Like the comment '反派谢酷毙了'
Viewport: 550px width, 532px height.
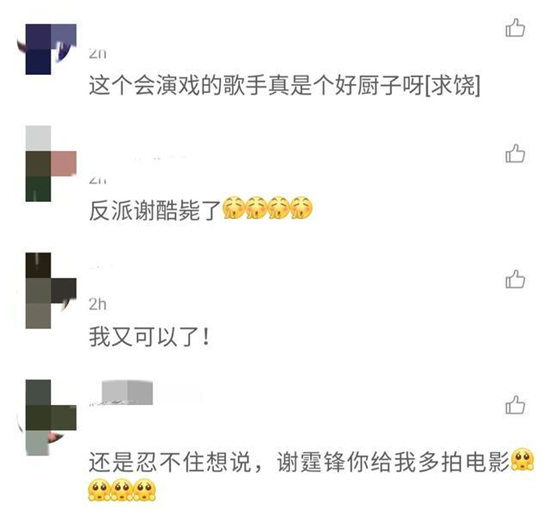[515, 153]
